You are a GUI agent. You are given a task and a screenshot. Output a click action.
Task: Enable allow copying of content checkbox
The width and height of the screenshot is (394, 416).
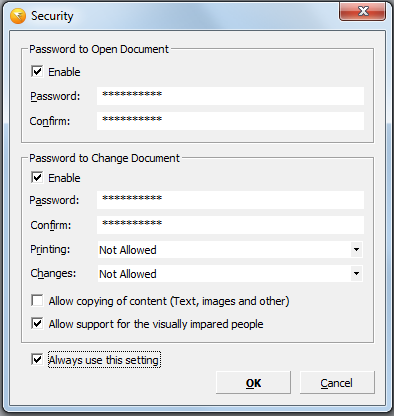pos(37,300)
